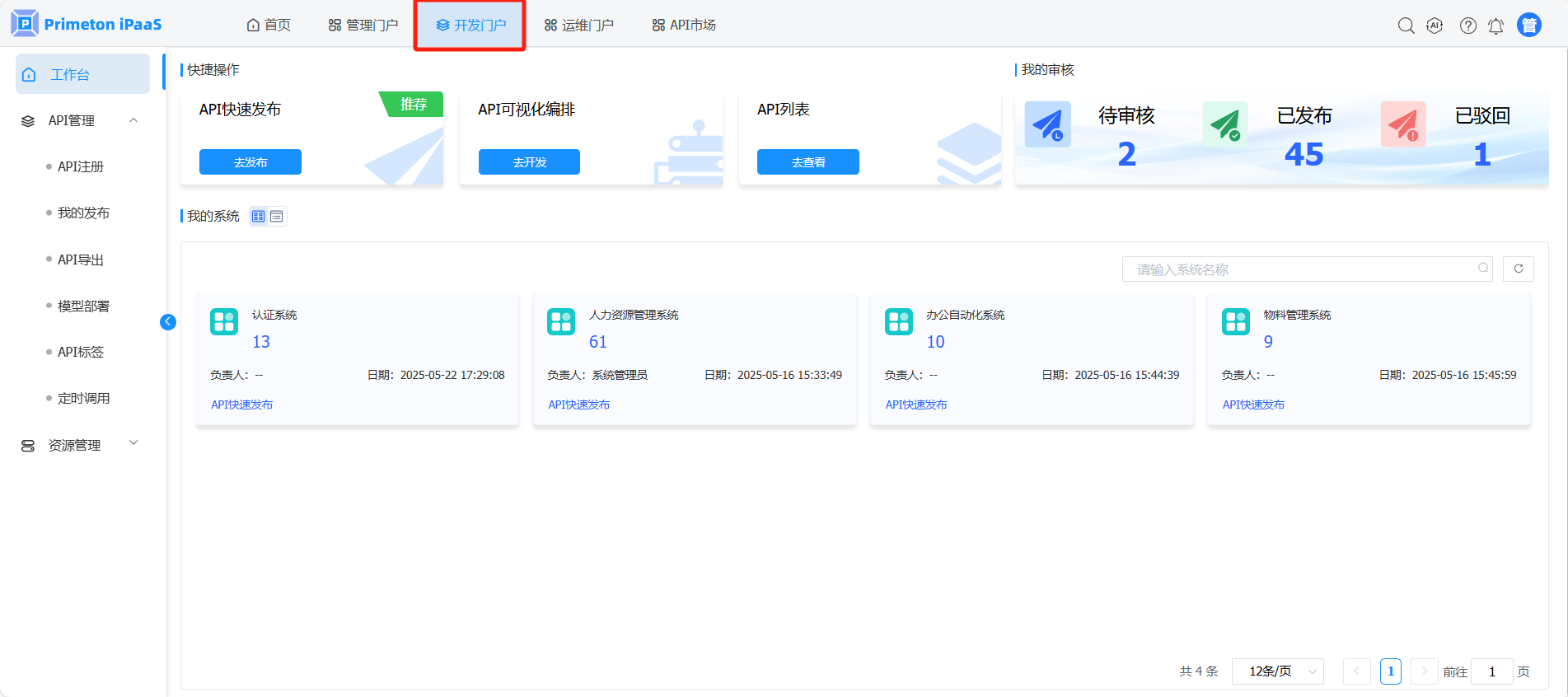Click the 去发布 button

[250, 162]
